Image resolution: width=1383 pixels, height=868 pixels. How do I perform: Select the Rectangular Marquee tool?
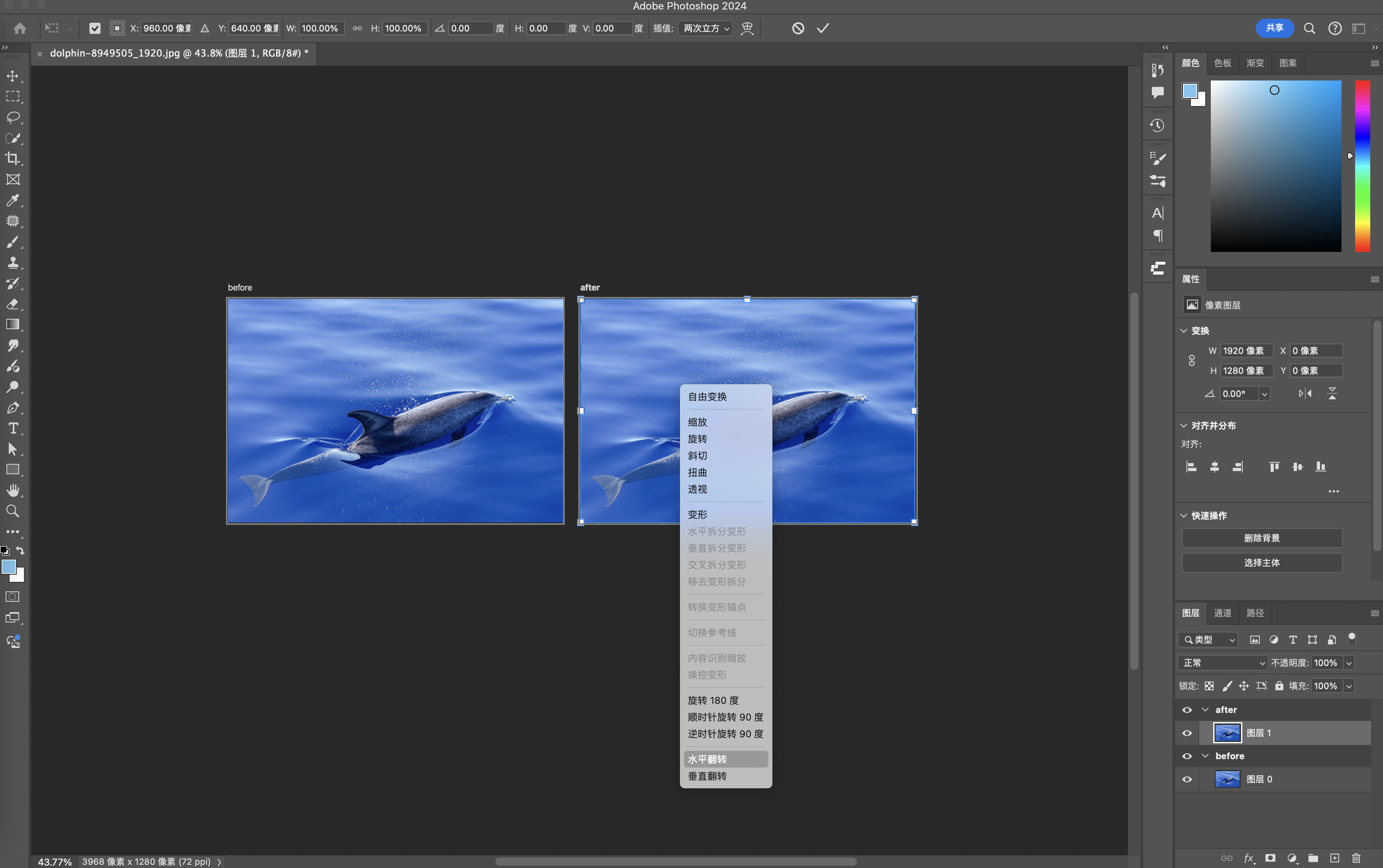click(x=13, y=96)
